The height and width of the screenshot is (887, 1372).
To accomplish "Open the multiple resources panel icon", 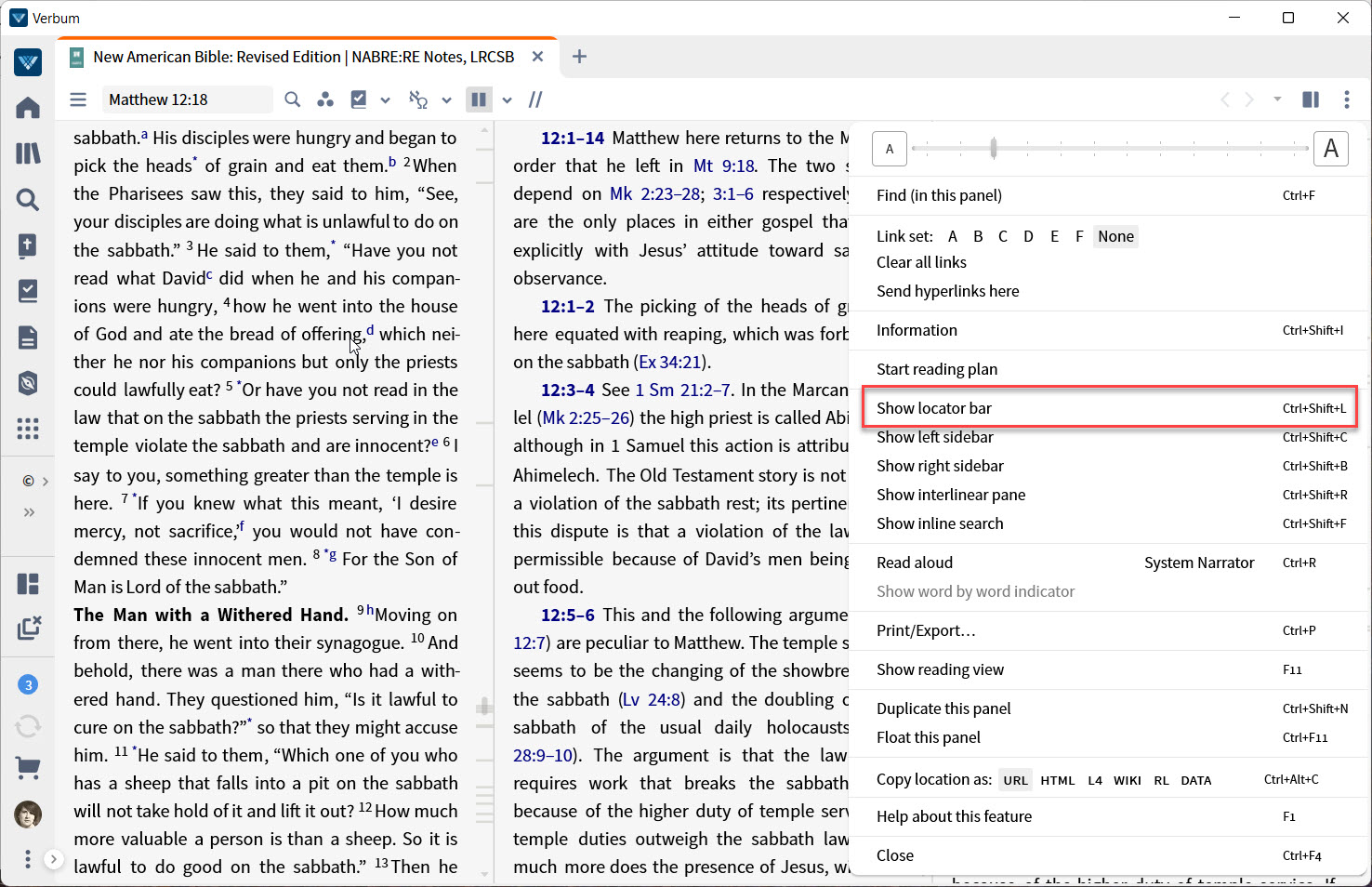I will coord(1311,99).
